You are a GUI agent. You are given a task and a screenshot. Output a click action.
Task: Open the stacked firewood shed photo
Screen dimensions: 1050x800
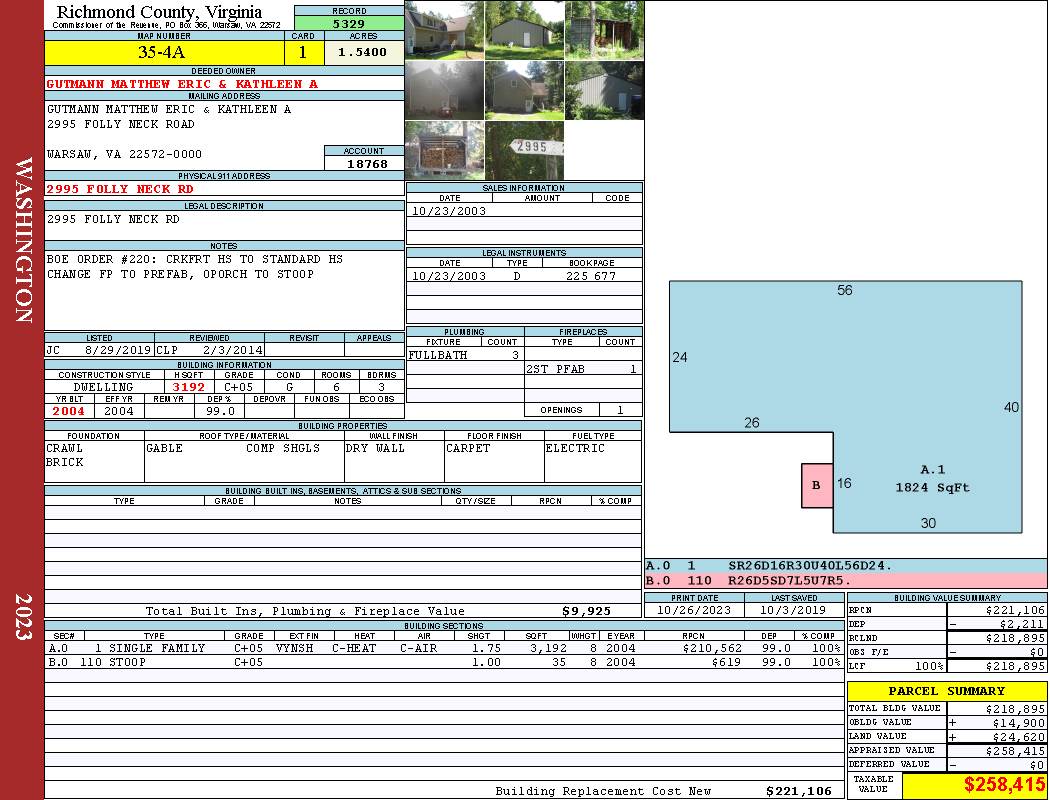(444, 151)
